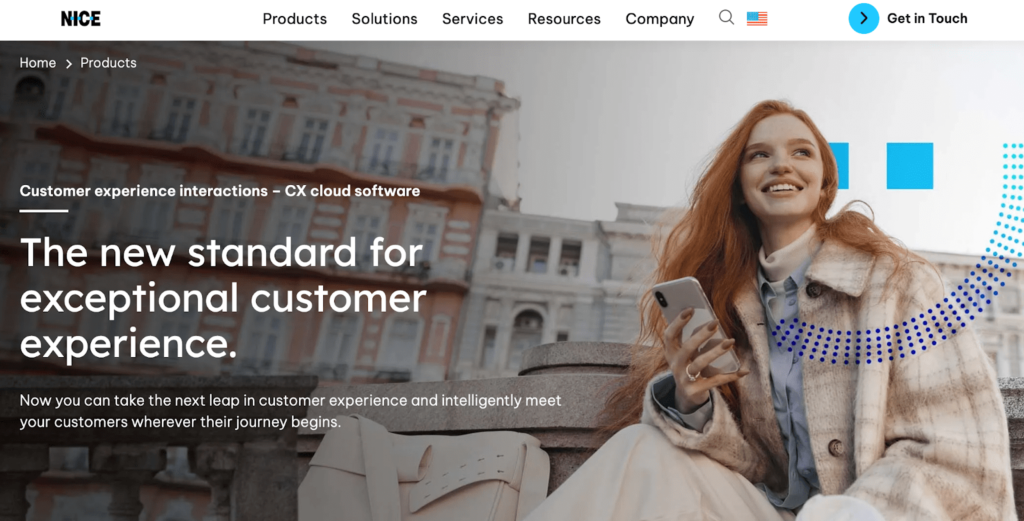Select the Products breadcrumb

(108, 63)
